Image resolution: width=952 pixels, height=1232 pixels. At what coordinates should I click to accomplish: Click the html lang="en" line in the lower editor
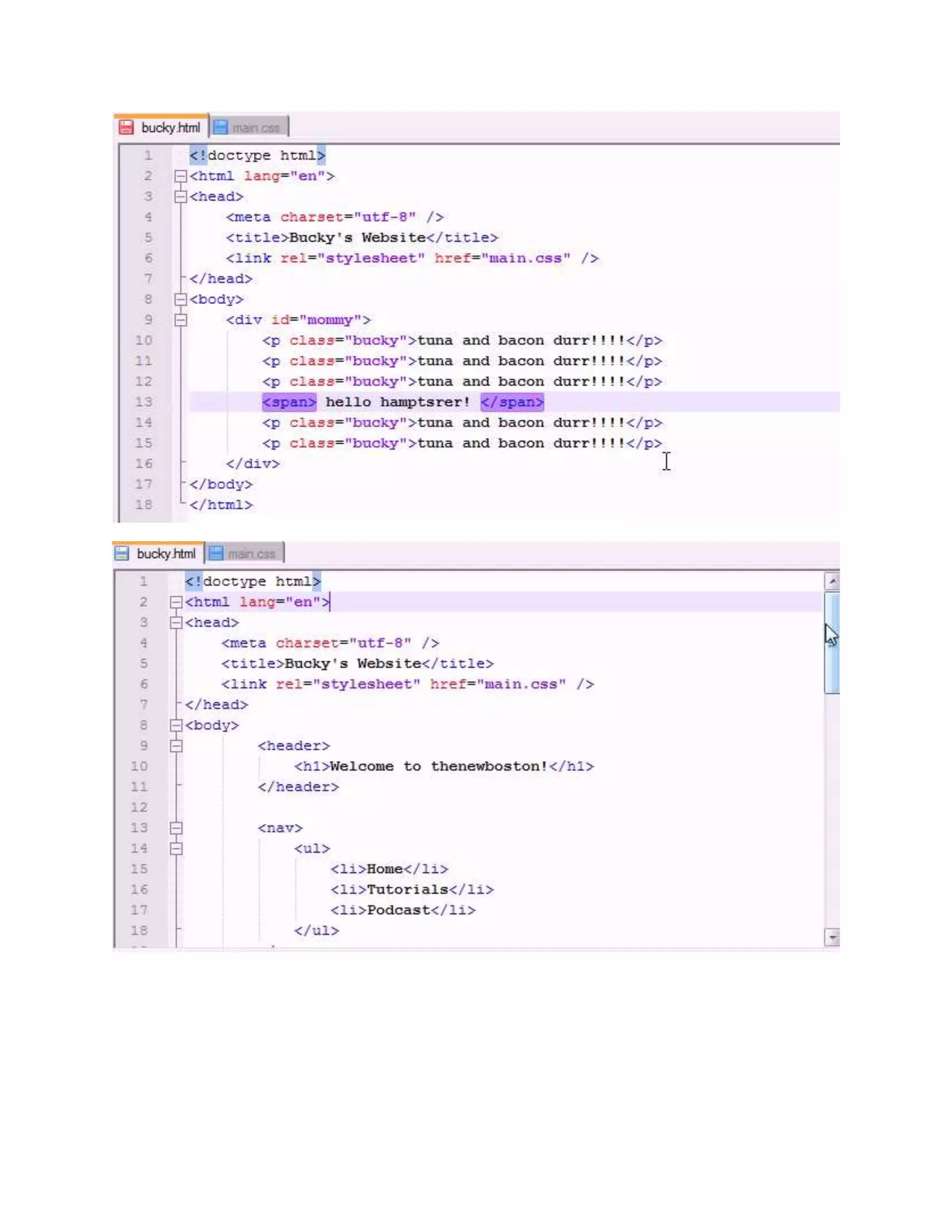click(x=258, y=603)
